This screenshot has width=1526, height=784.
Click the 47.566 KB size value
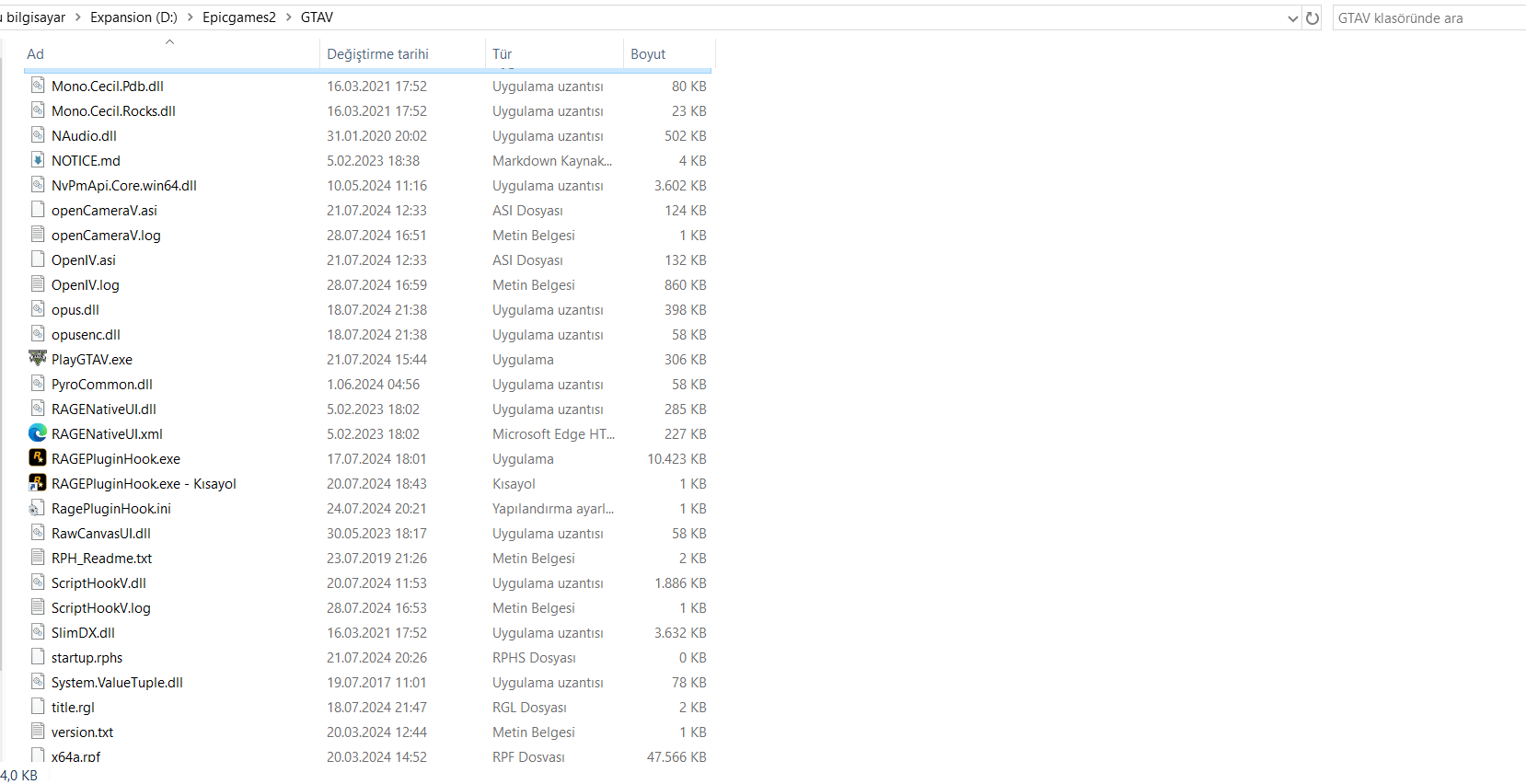[x=676, y=756]
